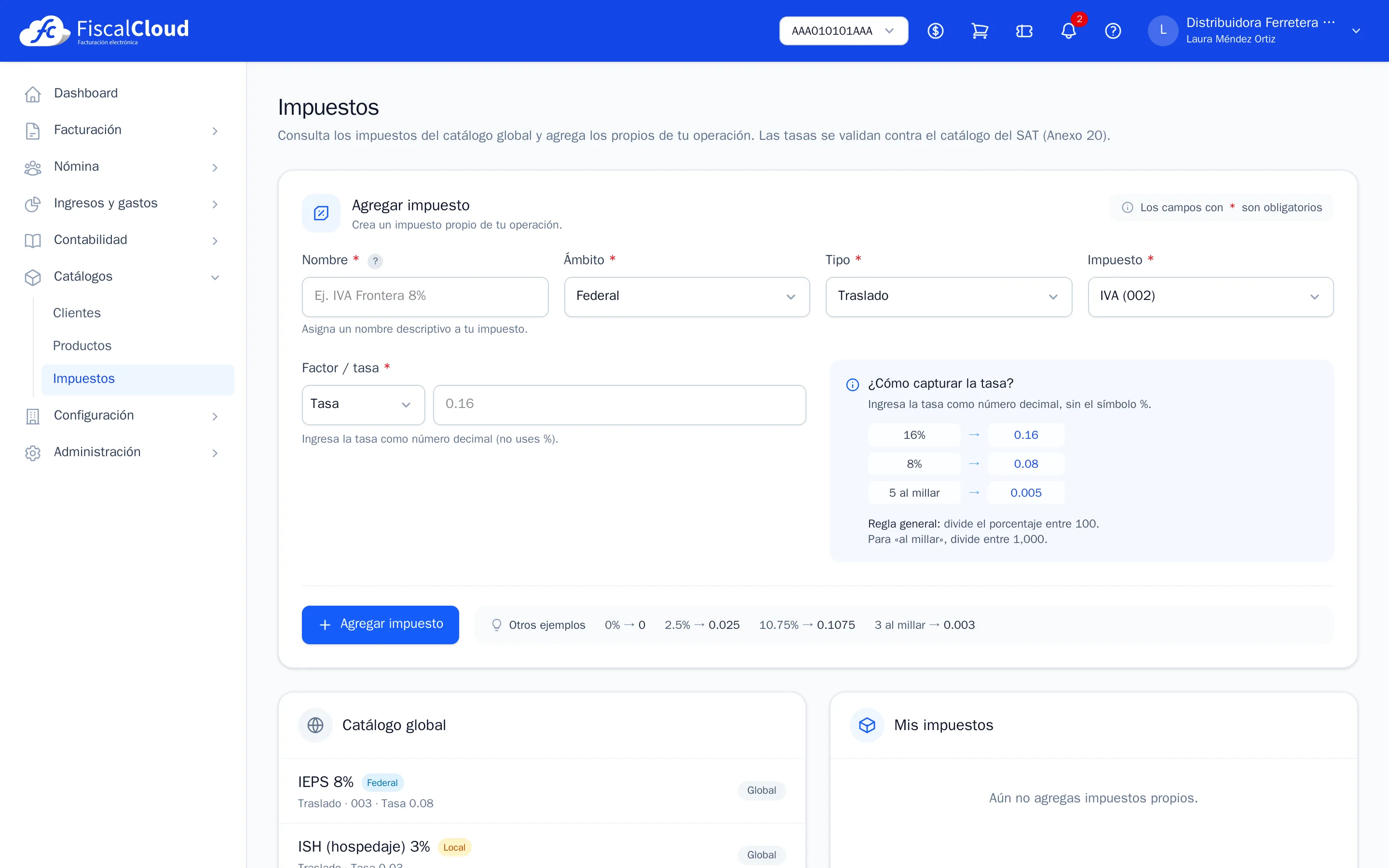Click the Federal tag on IEPS 8%
1389x868 pixels.
[x=382, y=783]
